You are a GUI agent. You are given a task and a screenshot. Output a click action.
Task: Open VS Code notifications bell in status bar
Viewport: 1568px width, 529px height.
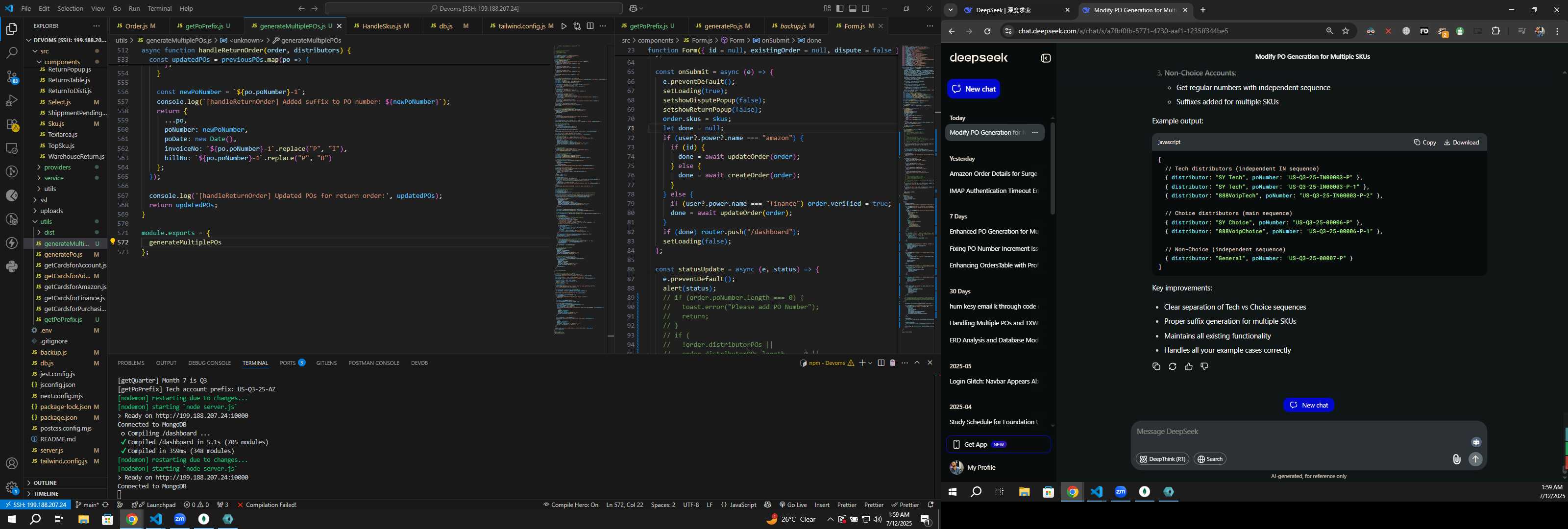930,505
